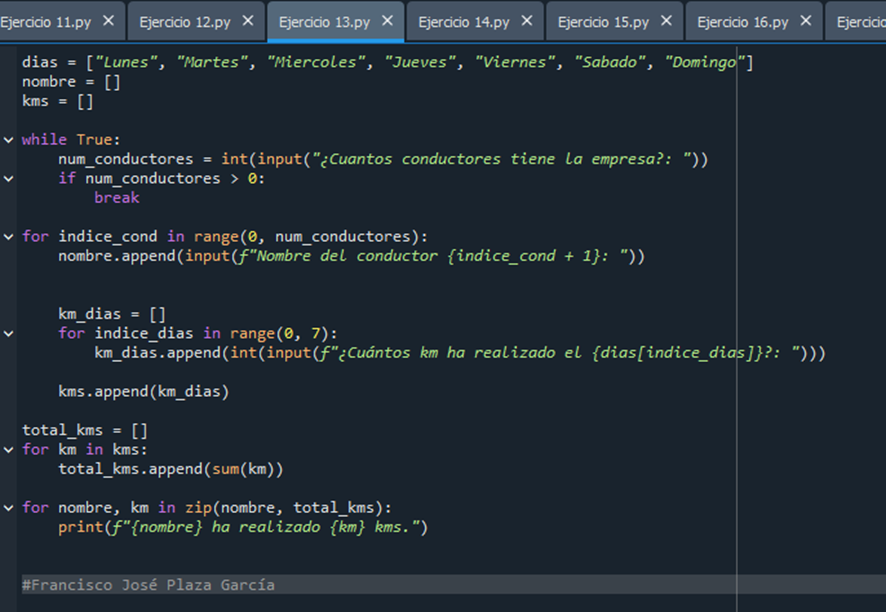Click the partially visible last tab
The height and width of the screenshot is (612, 886).
860,22
